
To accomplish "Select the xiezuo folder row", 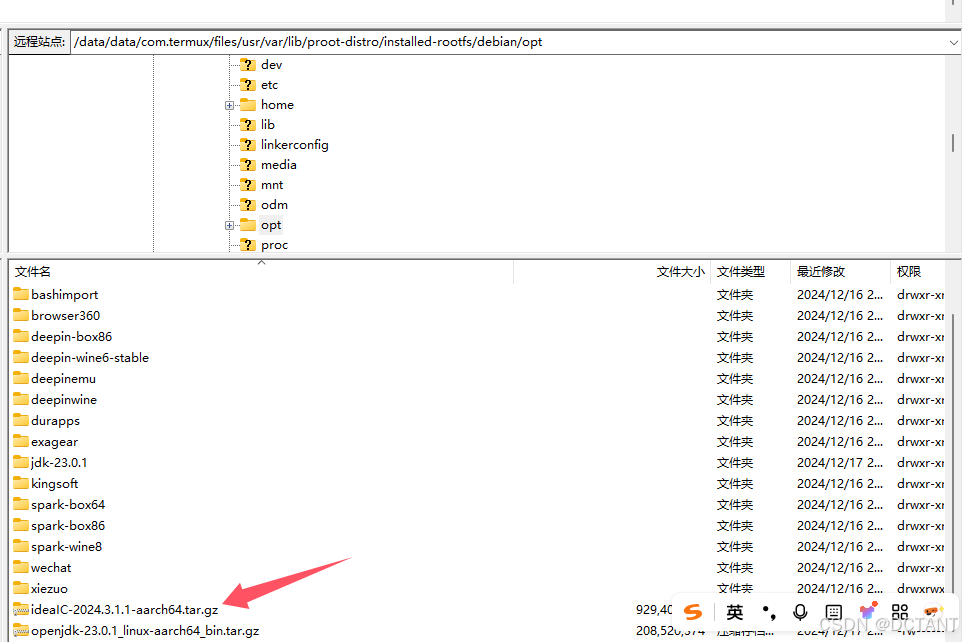I will 479,589.
